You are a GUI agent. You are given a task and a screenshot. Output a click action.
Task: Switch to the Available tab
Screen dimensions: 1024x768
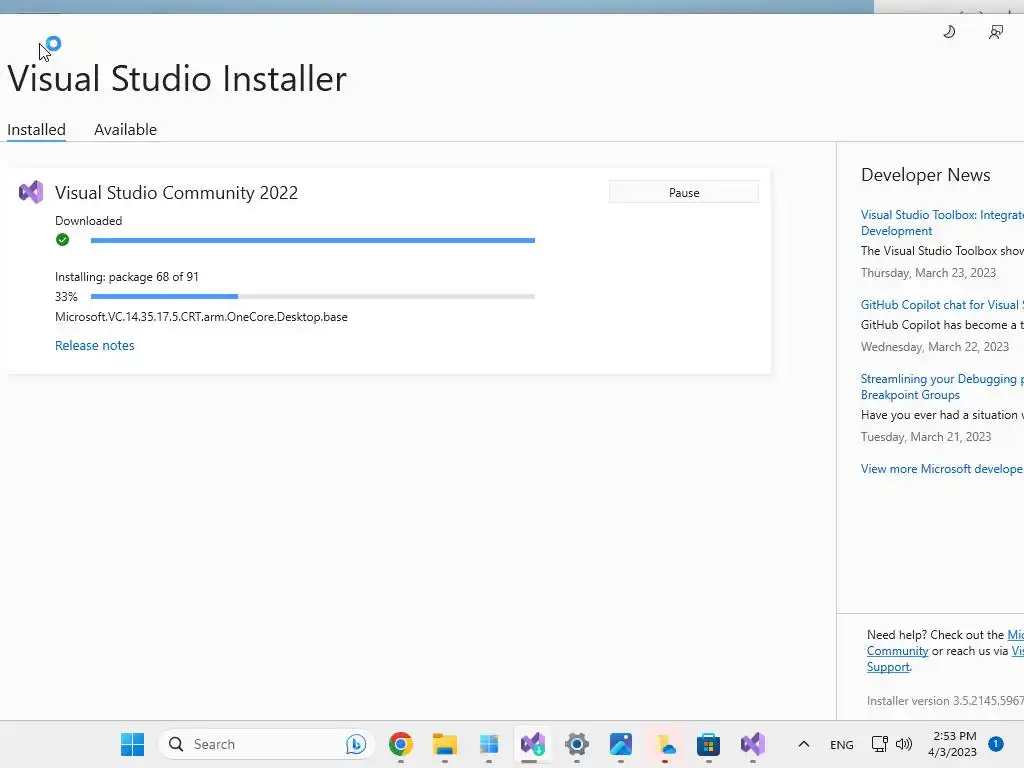pyautogui.click(x=125, y=129)
